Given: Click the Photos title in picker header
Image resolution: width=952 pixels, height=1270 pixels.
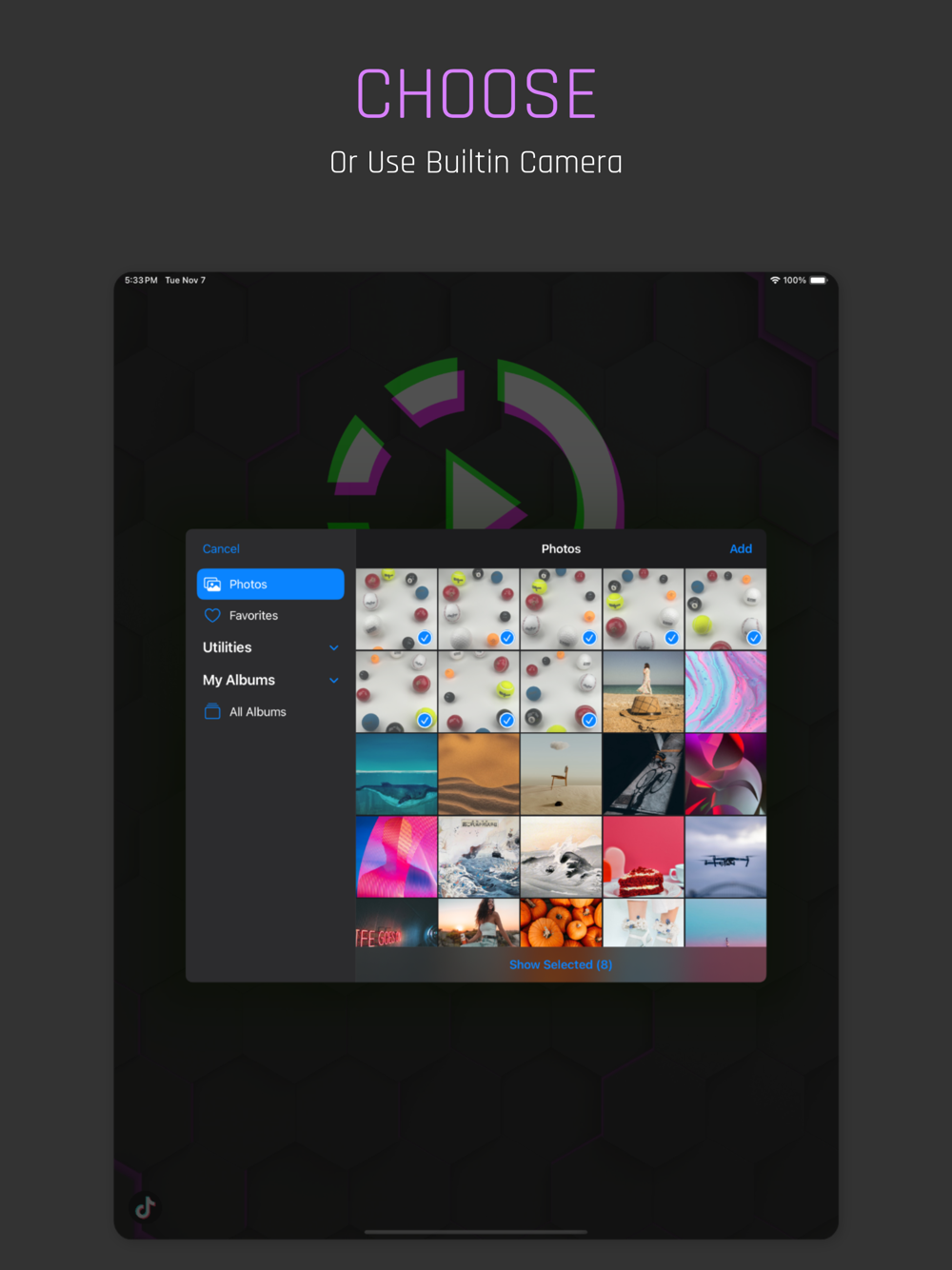Looking at the screenshot, I should coord(561,549).
